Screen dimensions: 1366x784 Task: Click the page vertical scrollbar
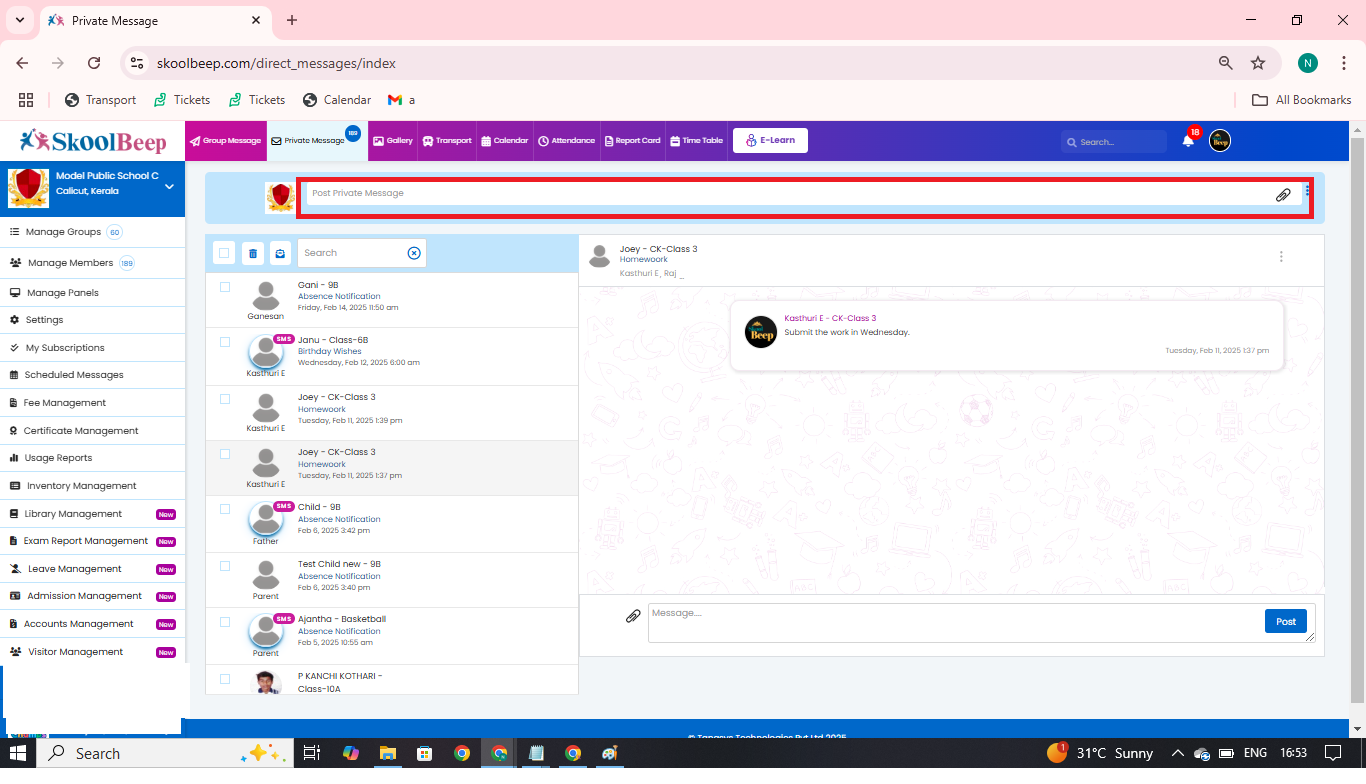click(1357, 420)
